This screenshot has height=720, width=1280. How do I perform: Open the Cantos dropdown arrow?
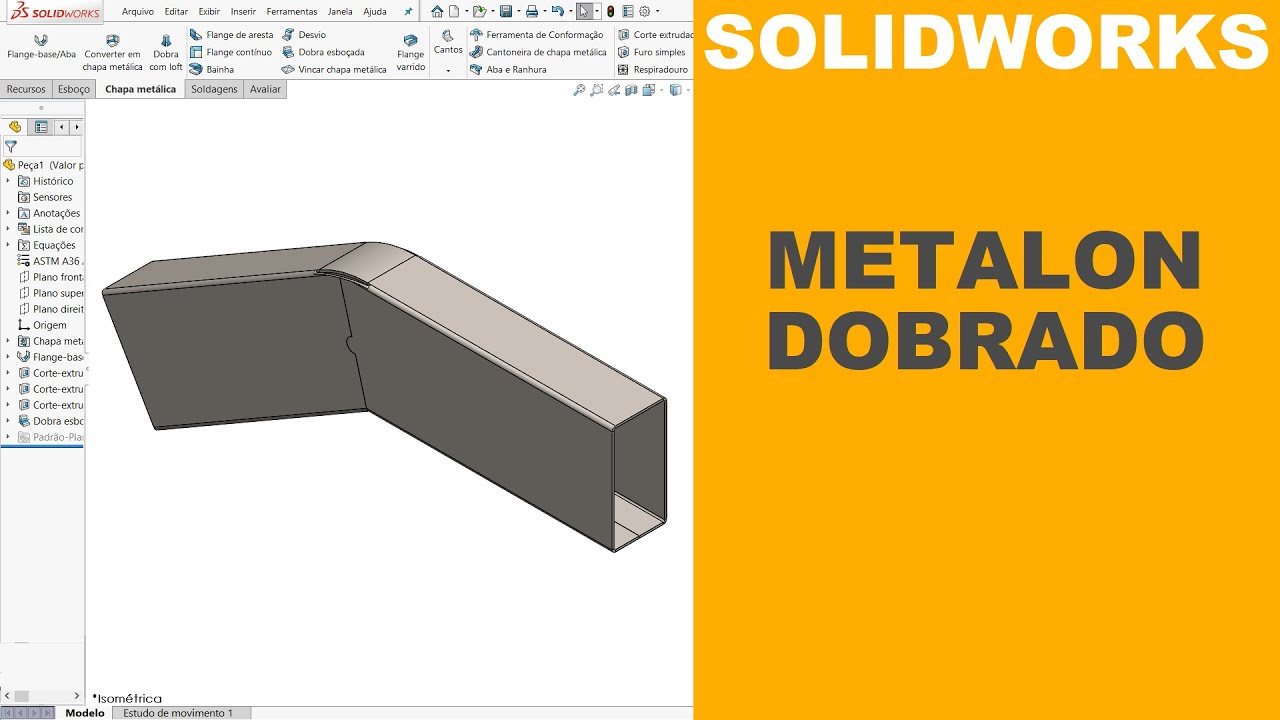[x=448, y=70]
